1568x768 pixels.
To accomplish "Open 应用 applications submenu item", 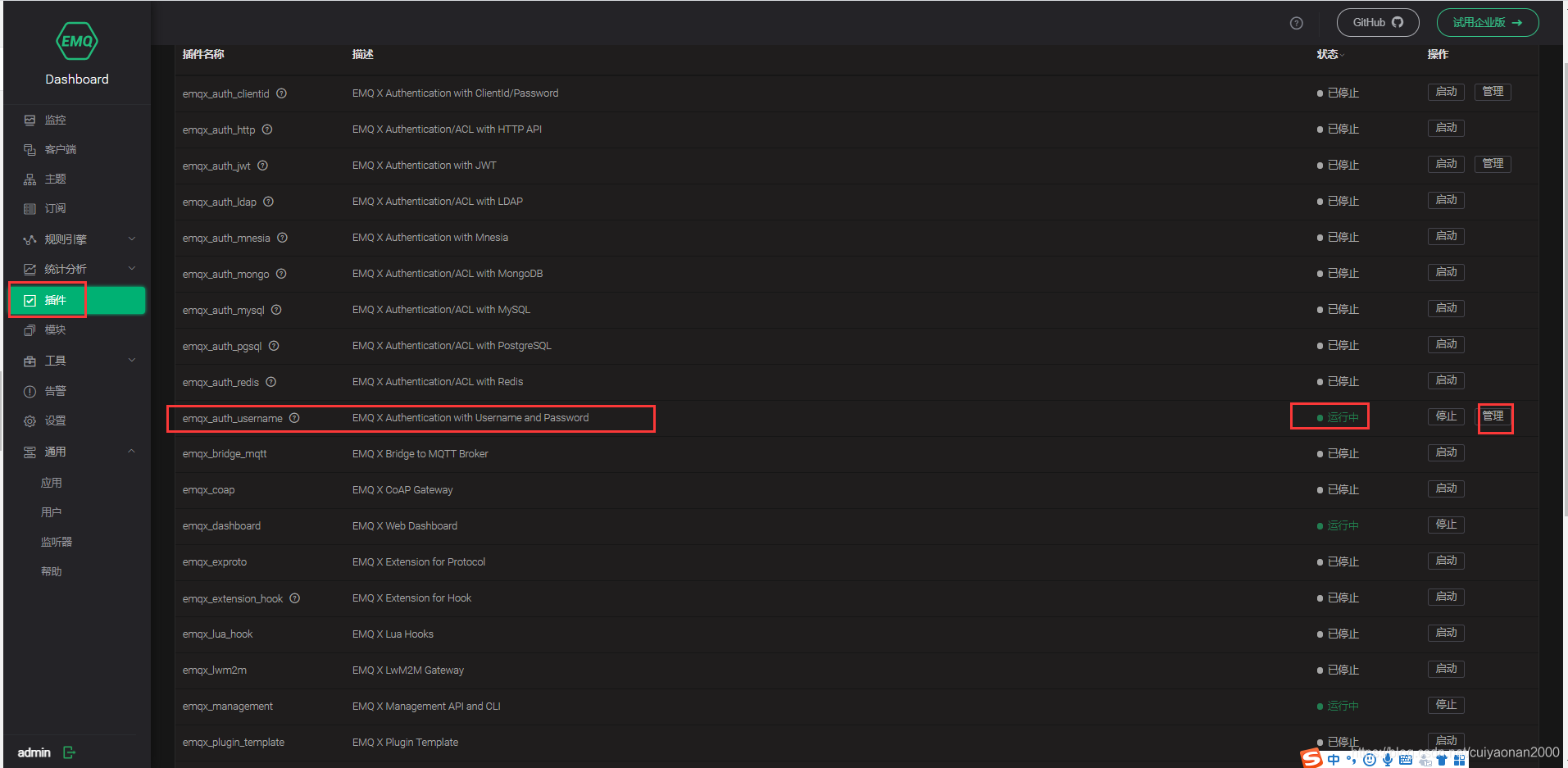I will coord(52,483).
